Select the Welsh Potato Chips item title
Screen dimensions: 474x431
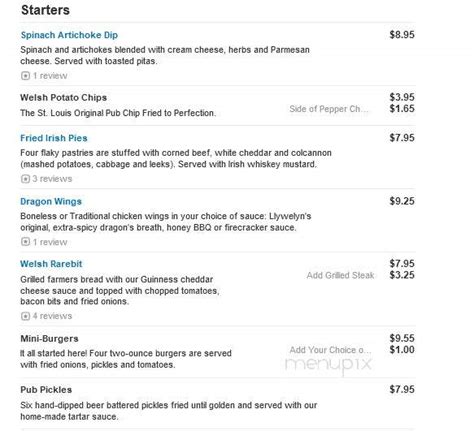click(63, 98)
